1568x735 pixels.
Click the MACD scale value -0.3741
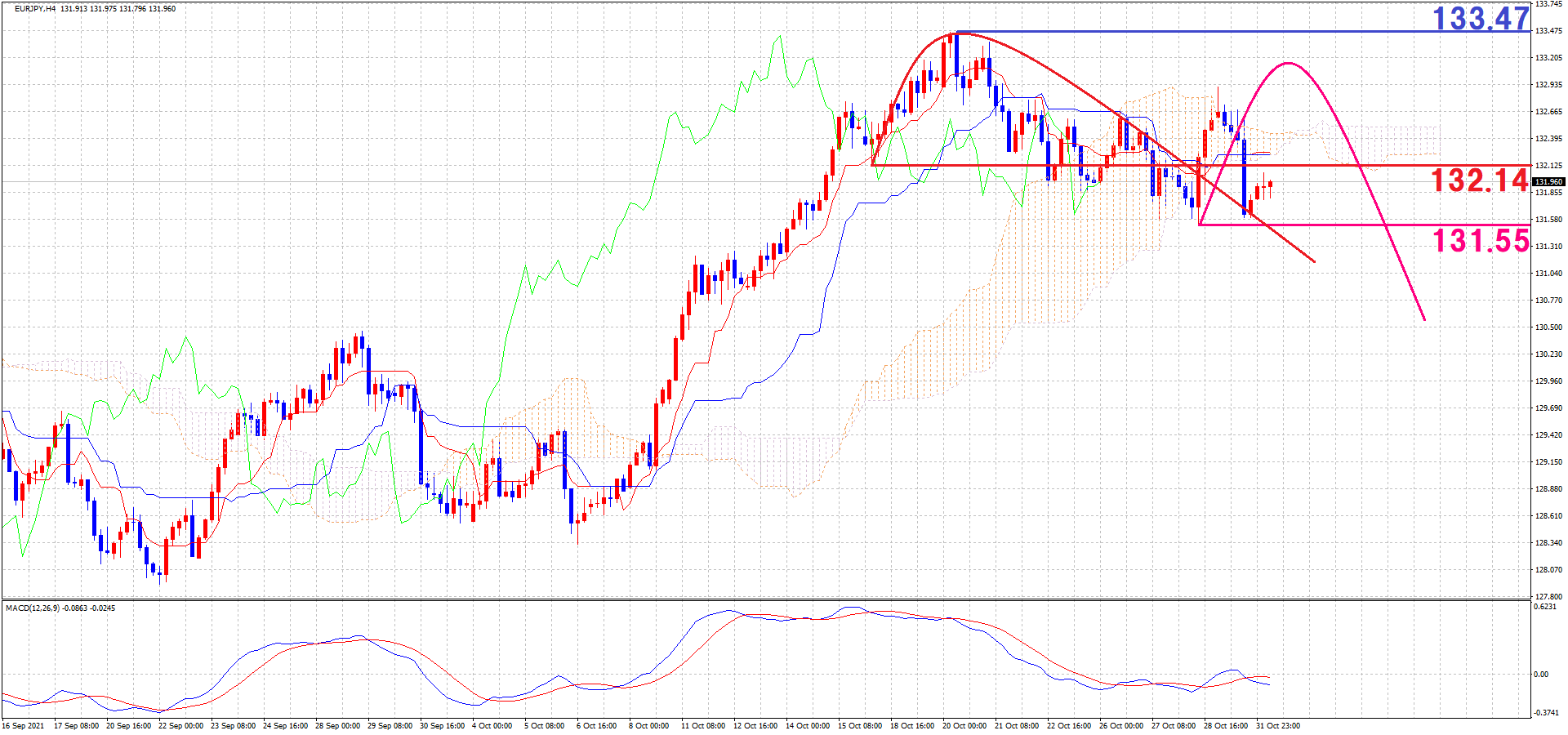click(1545, 713)
